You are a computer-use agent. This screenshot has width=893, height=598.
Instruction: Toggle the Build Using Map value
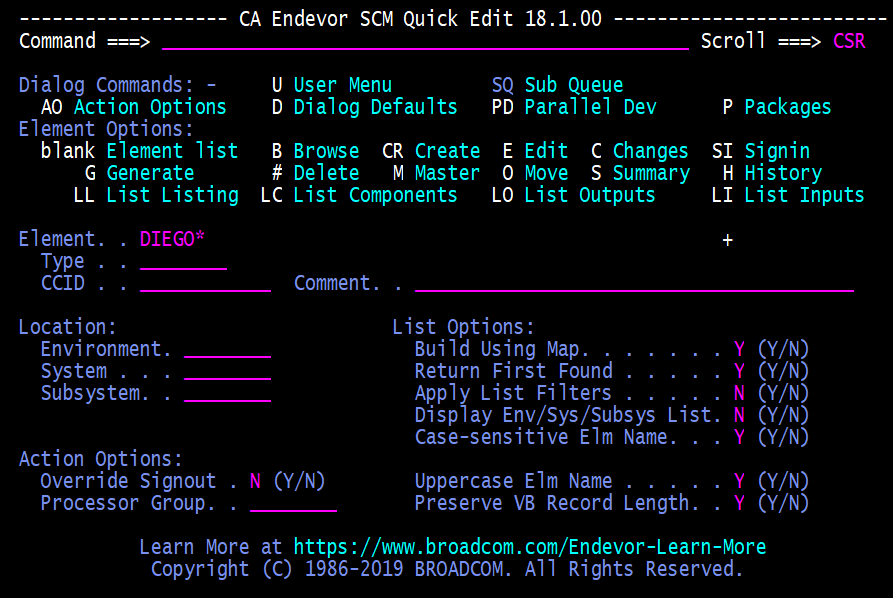(x=739, y=349)
